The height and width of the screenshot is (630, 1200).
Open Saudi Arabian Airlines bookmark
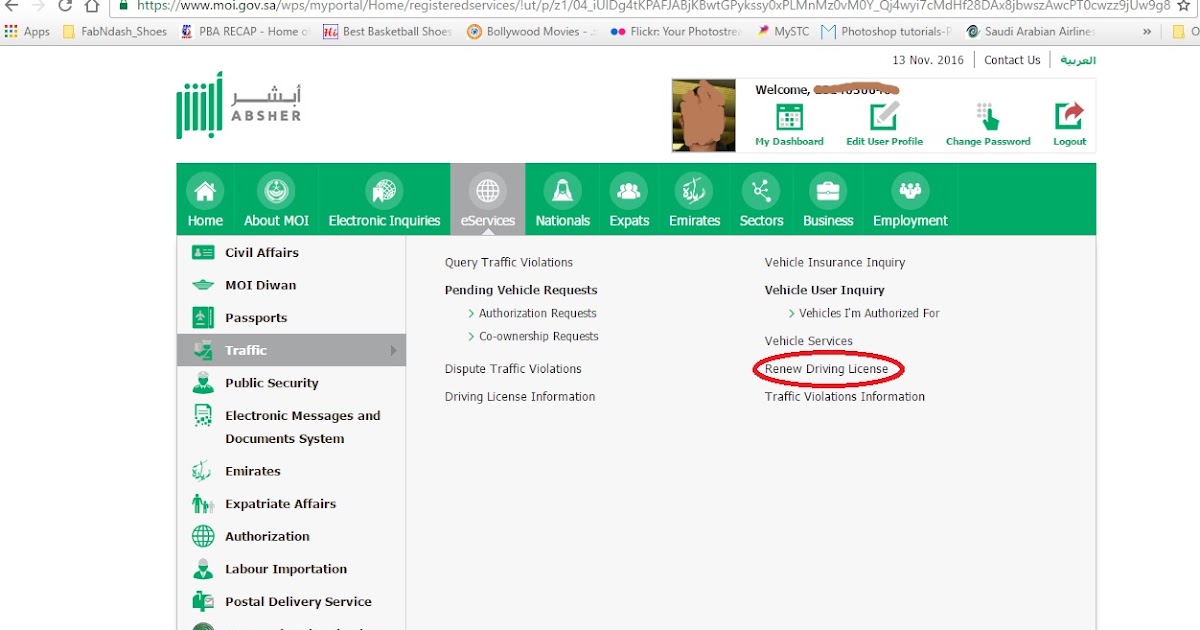click(x=1032, y=32)
